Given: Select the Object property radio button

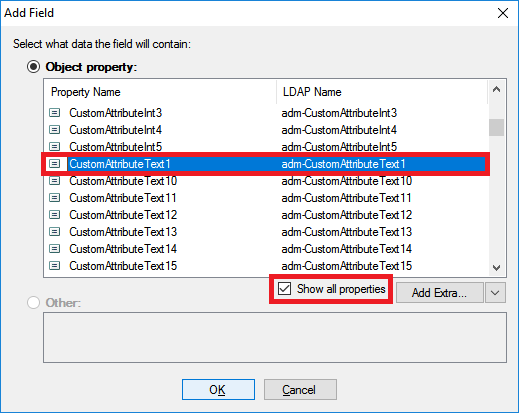Looking at the screenshot, I should click(x=33, y=67).
